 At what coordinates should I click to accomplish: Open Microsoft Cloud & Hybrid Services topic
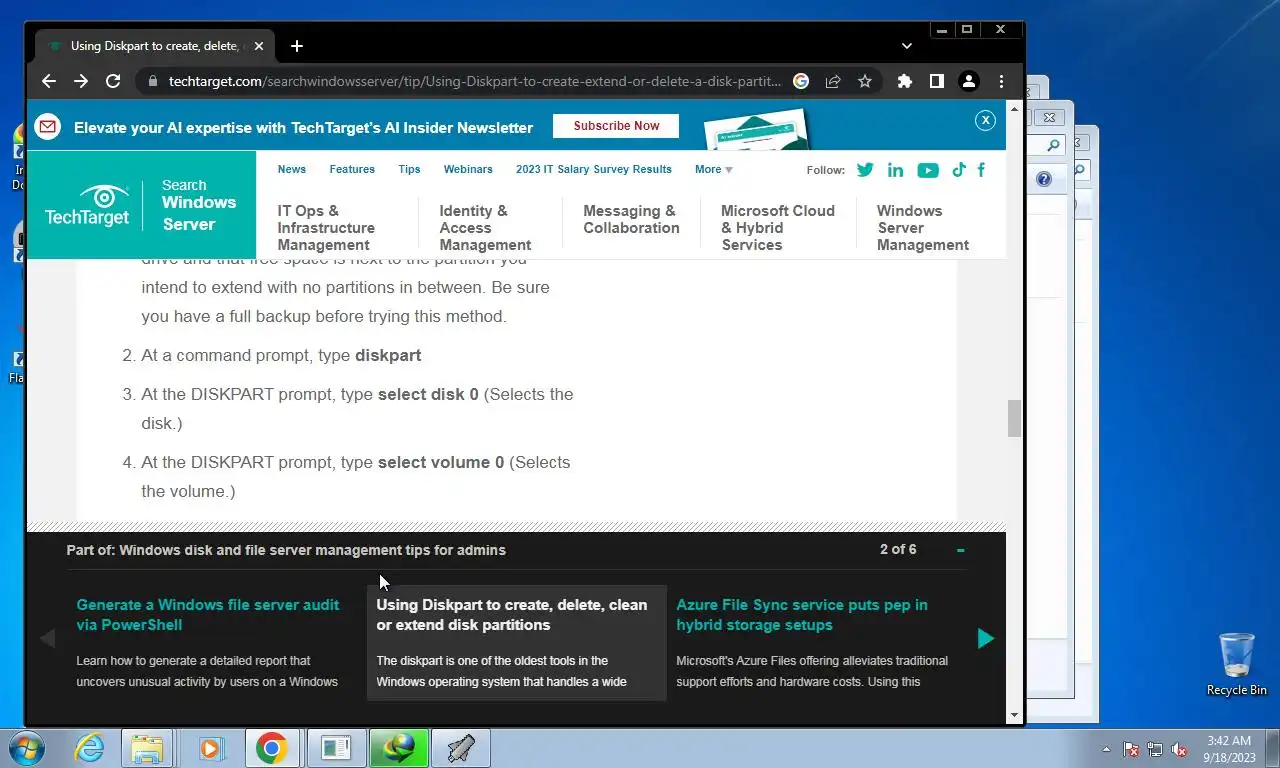pos(778,228)
